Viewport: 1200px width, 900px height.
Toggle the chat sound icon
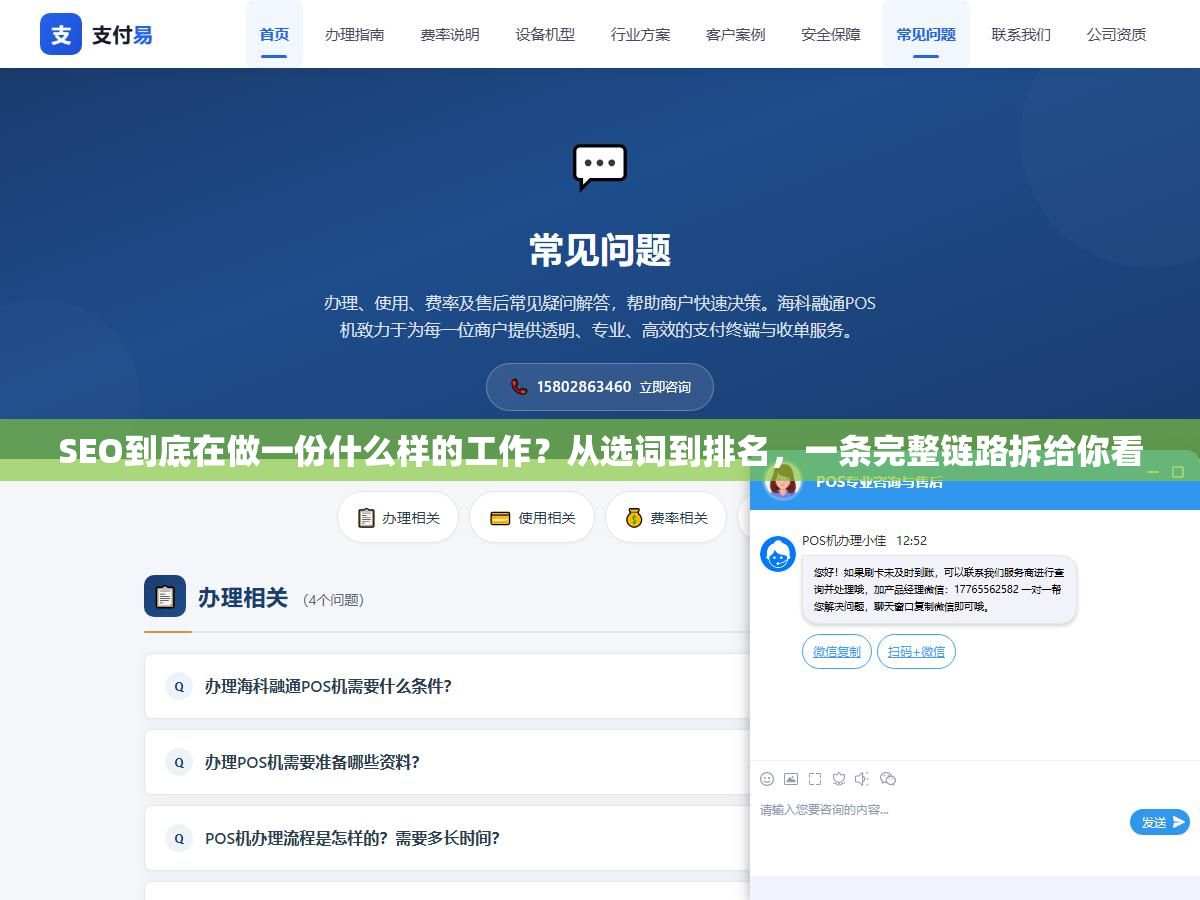pos(863,779)
